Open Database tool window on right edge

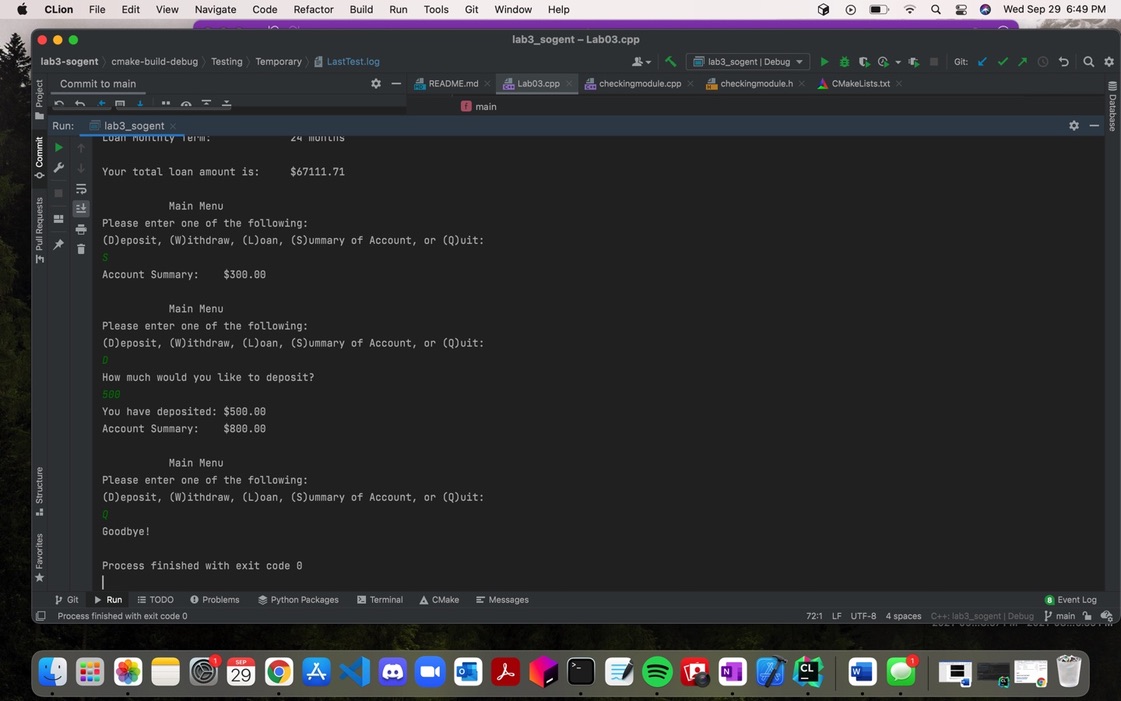(x=1112, y=106)
